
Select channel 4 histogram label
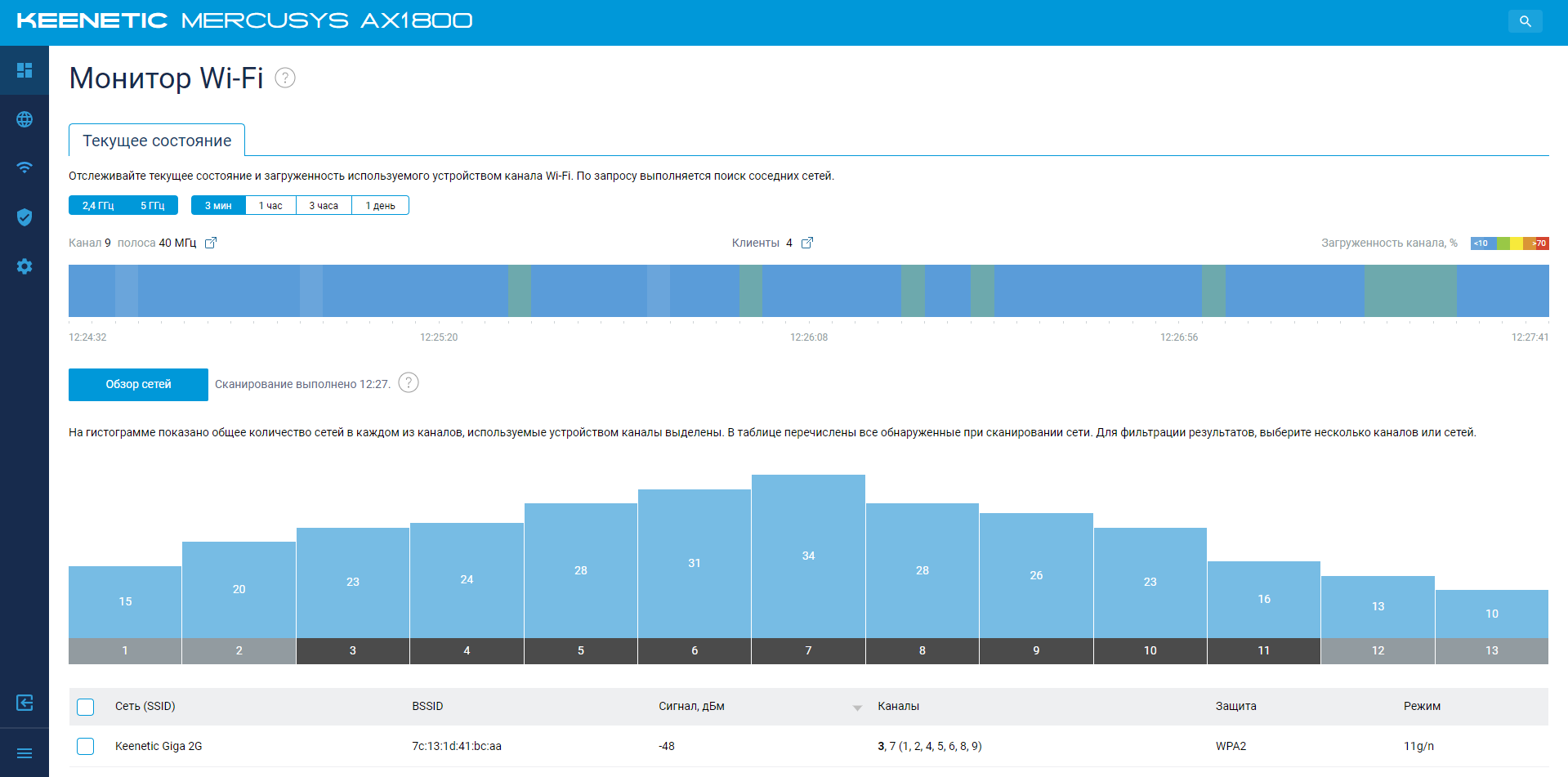(467, 650)
